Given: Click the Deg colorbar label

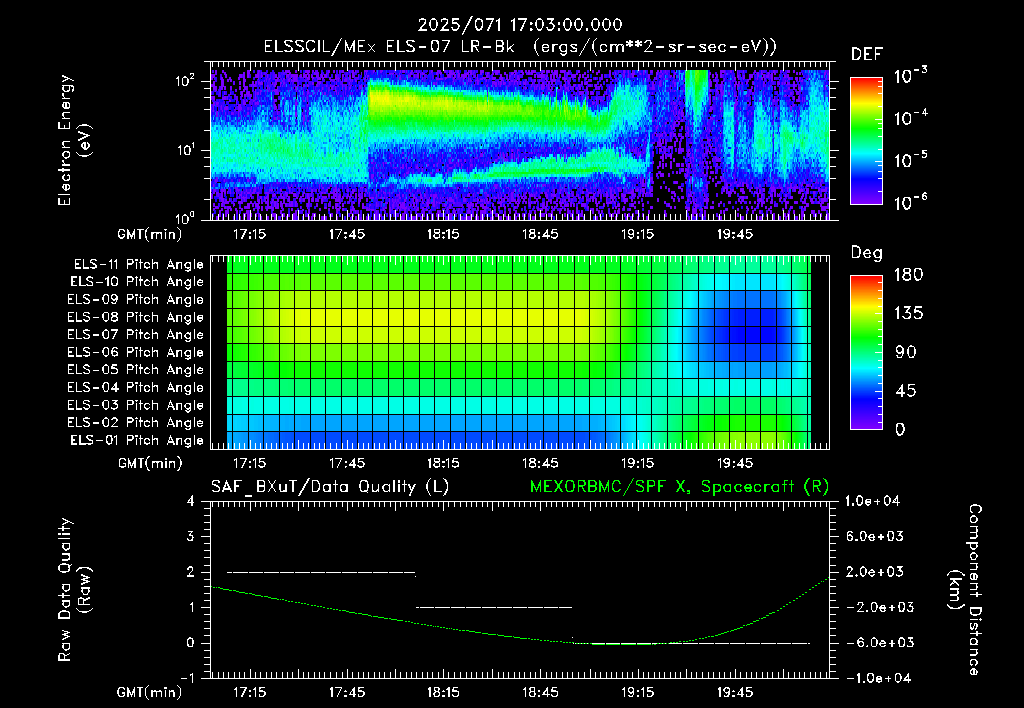Looking at the screenshot, I should coord(867,253).
